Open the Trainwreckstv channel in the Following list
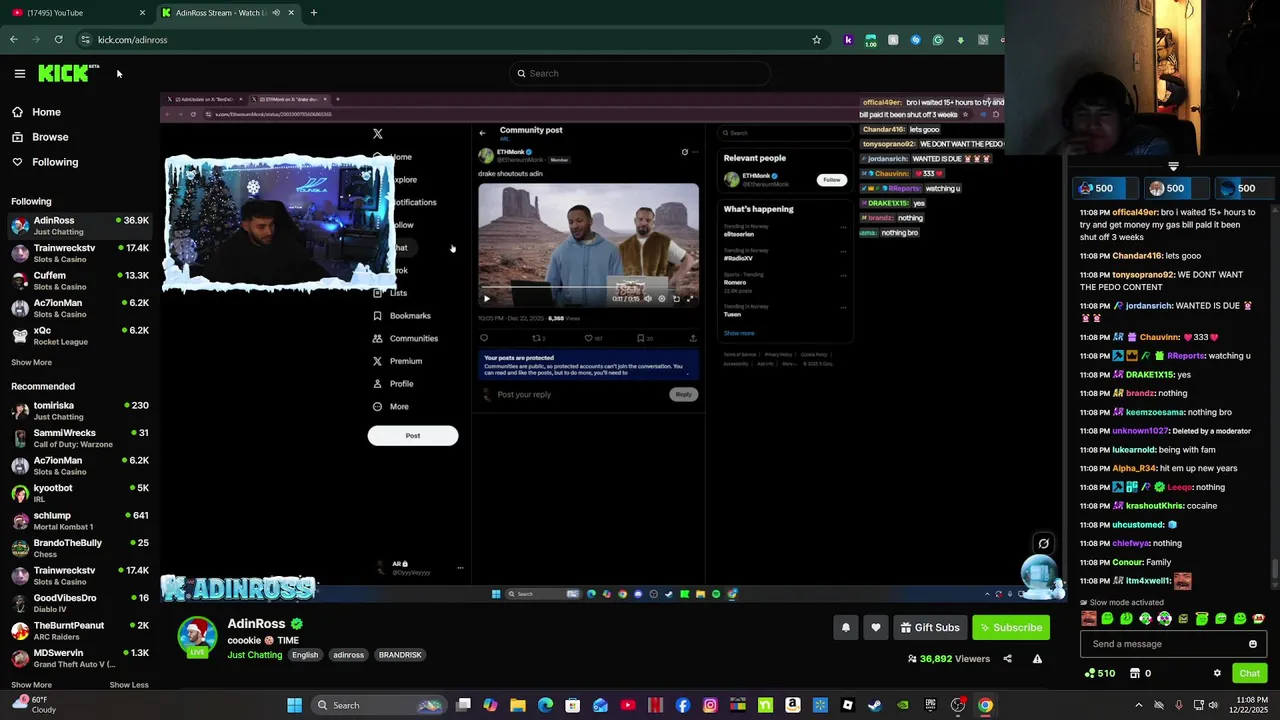This screenshot has height=720, width=1280. coord(80,253)
